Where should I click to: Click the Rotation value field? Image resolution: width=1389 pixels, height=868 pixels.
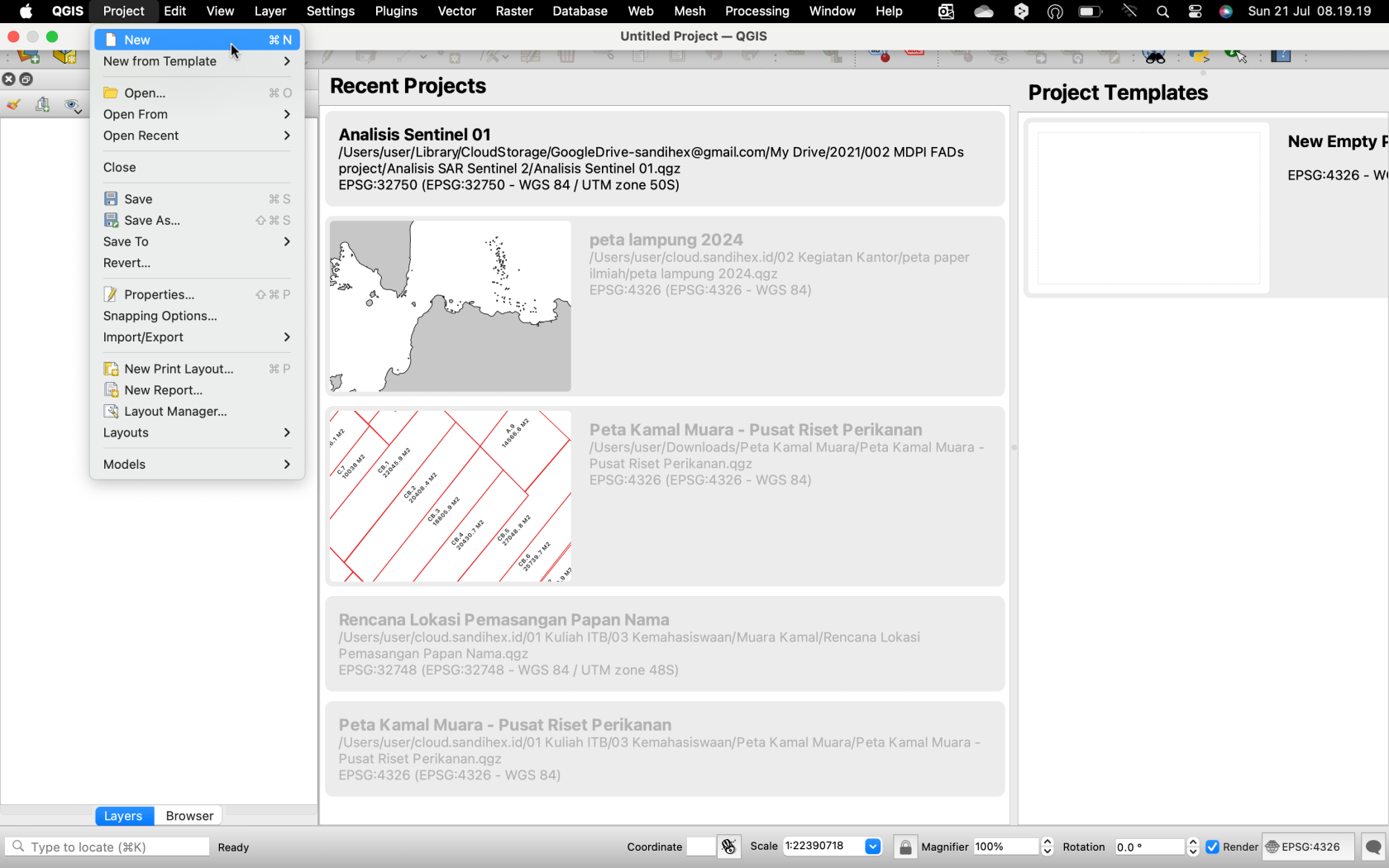(1149, 847)
